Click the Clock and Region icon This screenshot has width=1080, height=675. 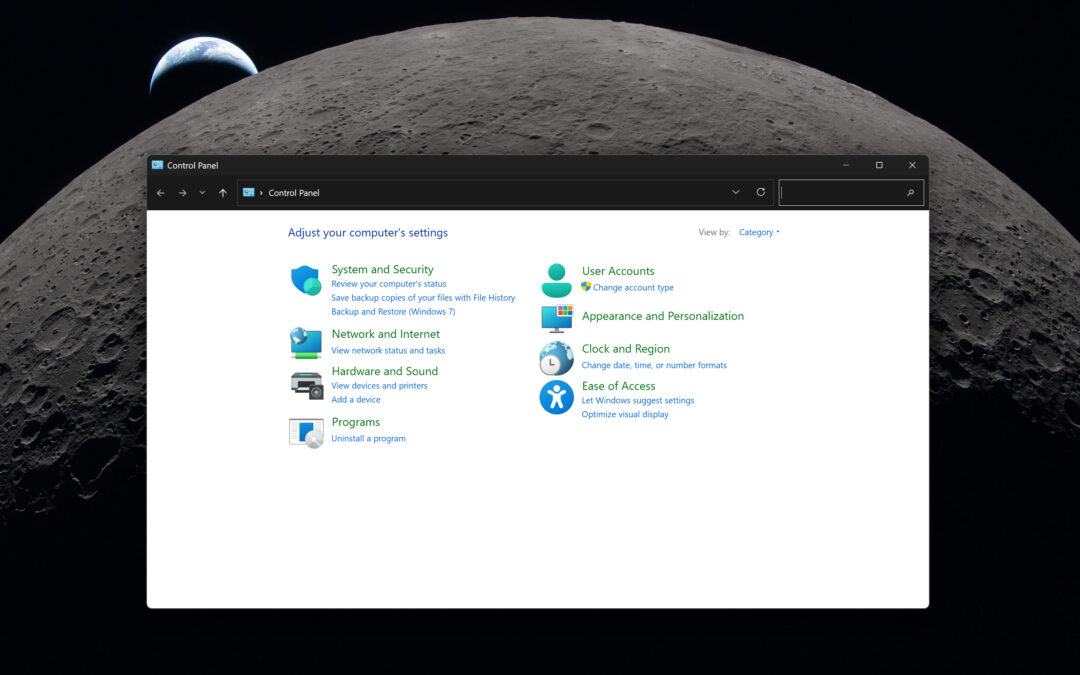[x=557, y=357]
